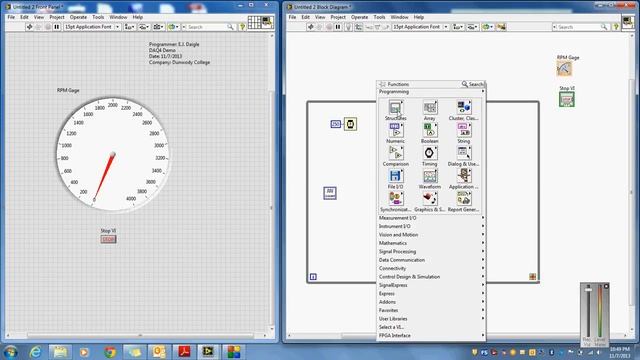
Task: Open Front Panel font dropdown
Action: [x=92, y=27]
